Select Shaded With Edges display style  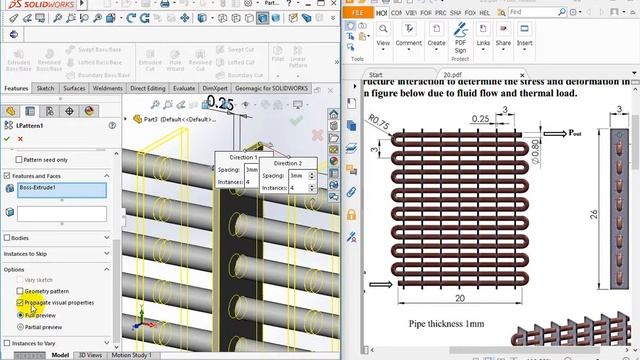pyautogui.click(x=262, y=18)
